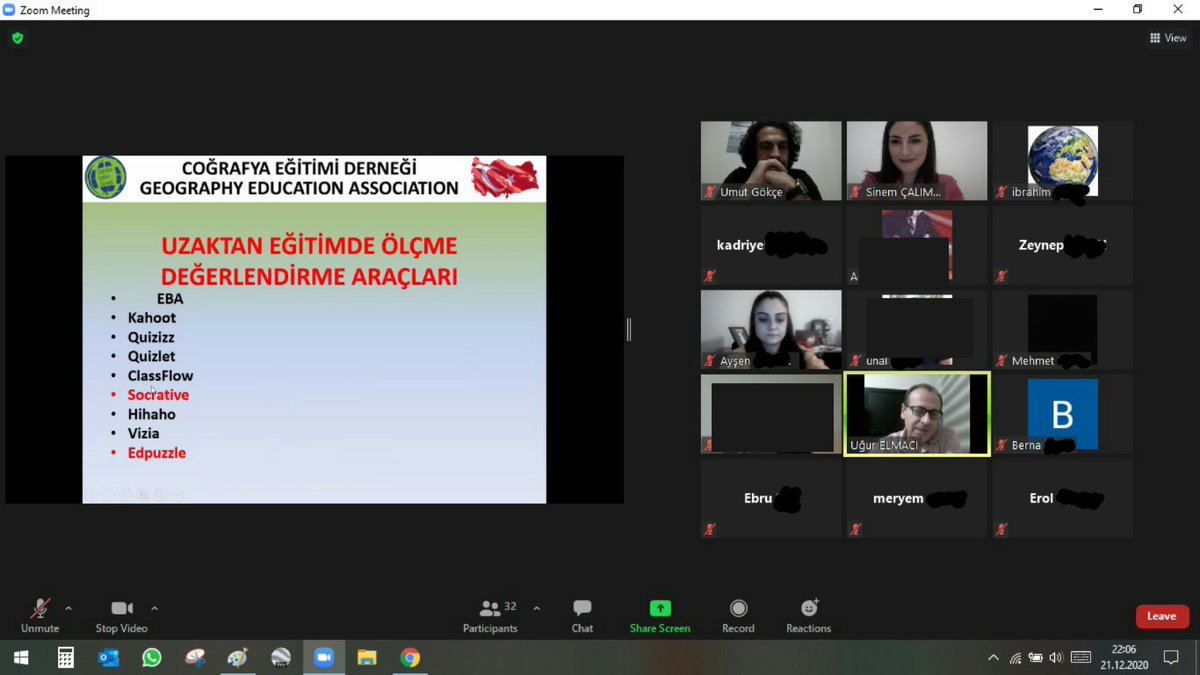The width and height of the screenshot is (1200, 675).
Task: Open the volume control in tray
Action: 1056,658
